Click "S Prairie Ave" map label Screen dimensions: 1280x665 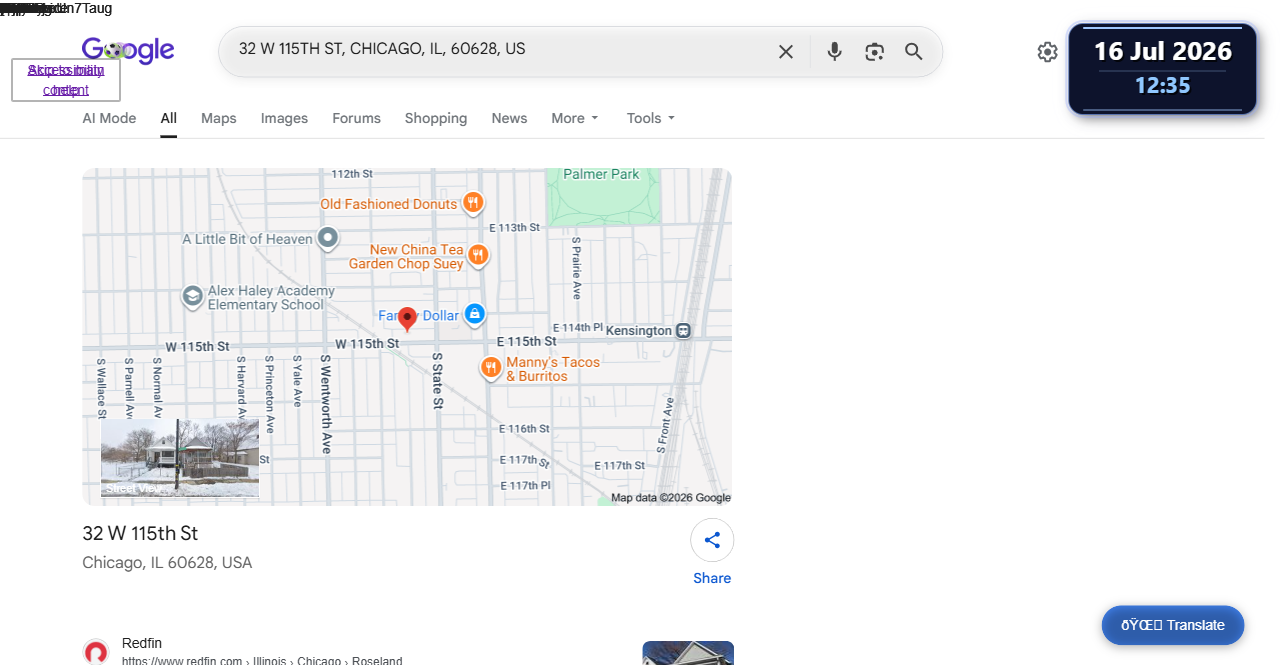click(x=576, y=268)
